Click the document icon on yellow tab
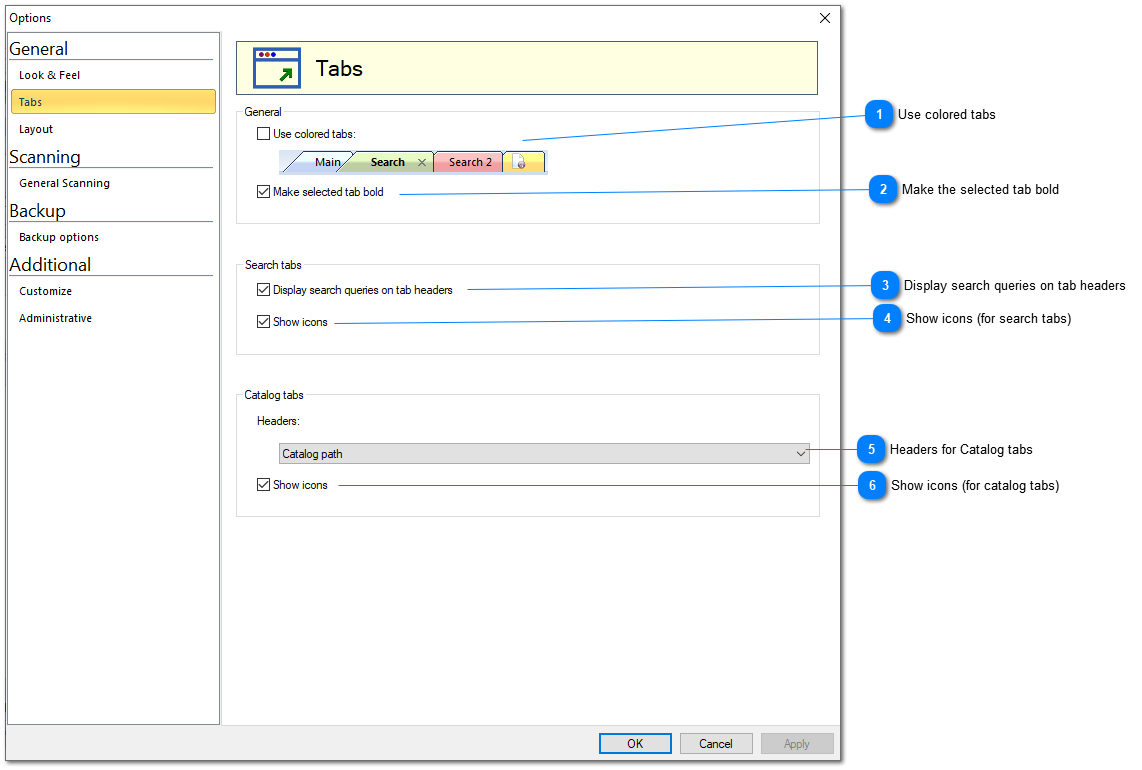Screen dimensions: 1142x770 coord(521,162)
